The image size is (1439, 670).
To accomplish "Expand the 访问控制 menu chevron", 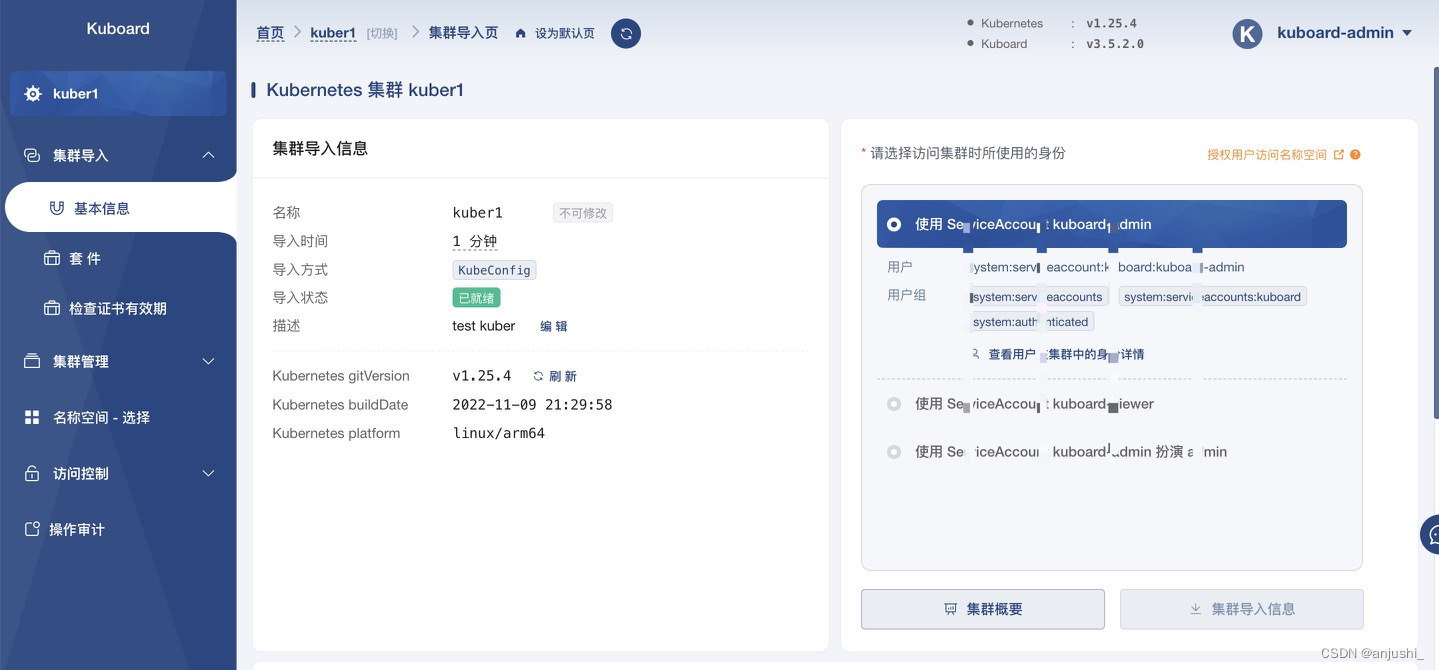I will pos(208,473).
